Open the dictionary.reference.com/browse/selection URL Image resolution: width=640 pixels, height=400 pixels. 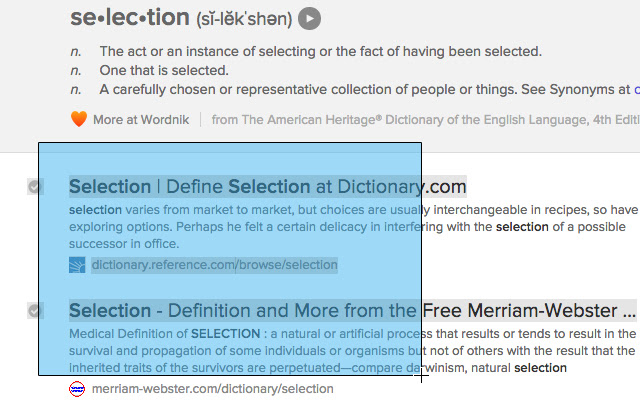(x=214, y=265)
